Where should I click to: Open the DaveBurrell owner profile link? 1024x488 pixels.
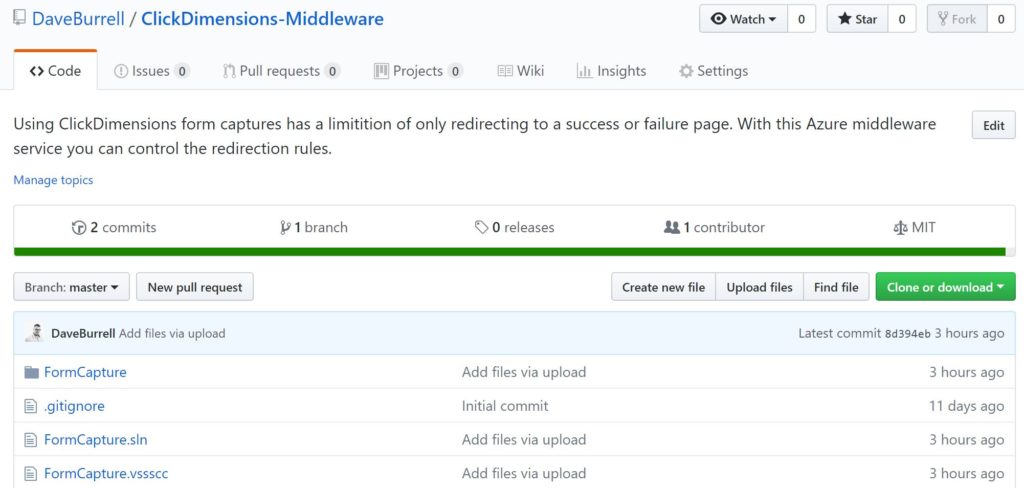[78, 19]
